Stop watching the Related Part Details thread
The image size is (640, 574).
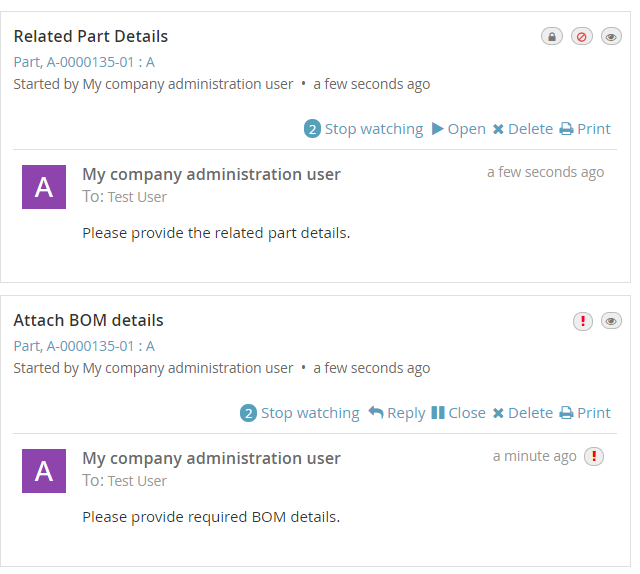click(363, 129)
